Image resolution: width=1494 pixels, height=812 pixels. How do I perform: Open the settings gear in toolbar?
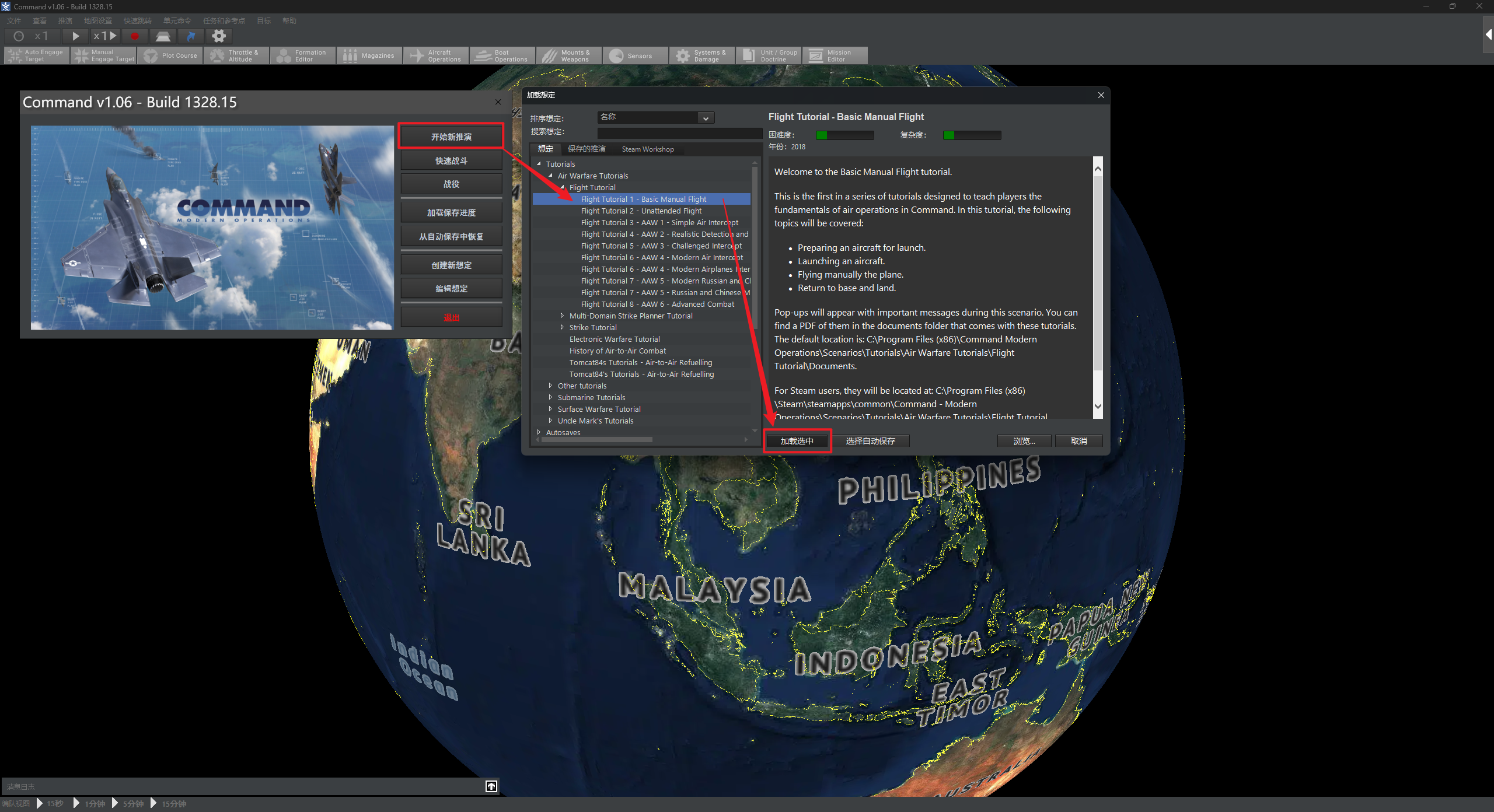coord(219,36)
